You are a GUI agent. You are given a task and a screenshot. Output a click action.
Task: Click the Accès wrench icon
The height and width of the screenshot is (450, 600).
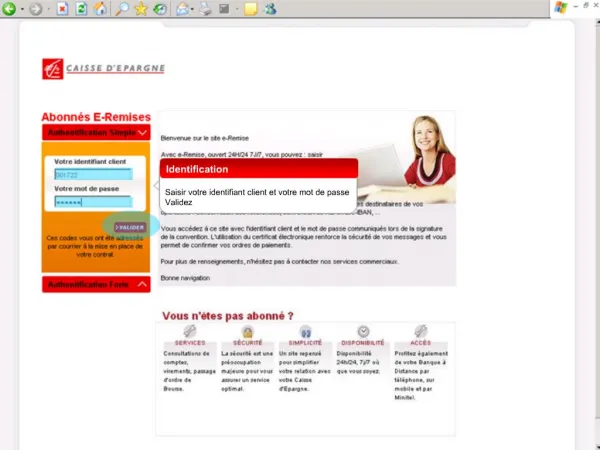point(421,331)
